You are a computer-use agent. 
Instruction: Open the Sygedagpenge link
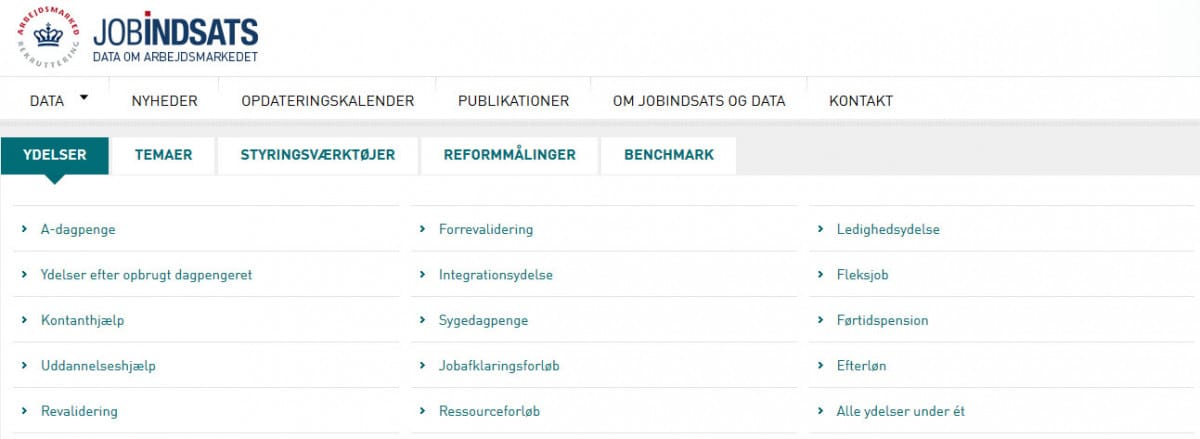point(483,321)
